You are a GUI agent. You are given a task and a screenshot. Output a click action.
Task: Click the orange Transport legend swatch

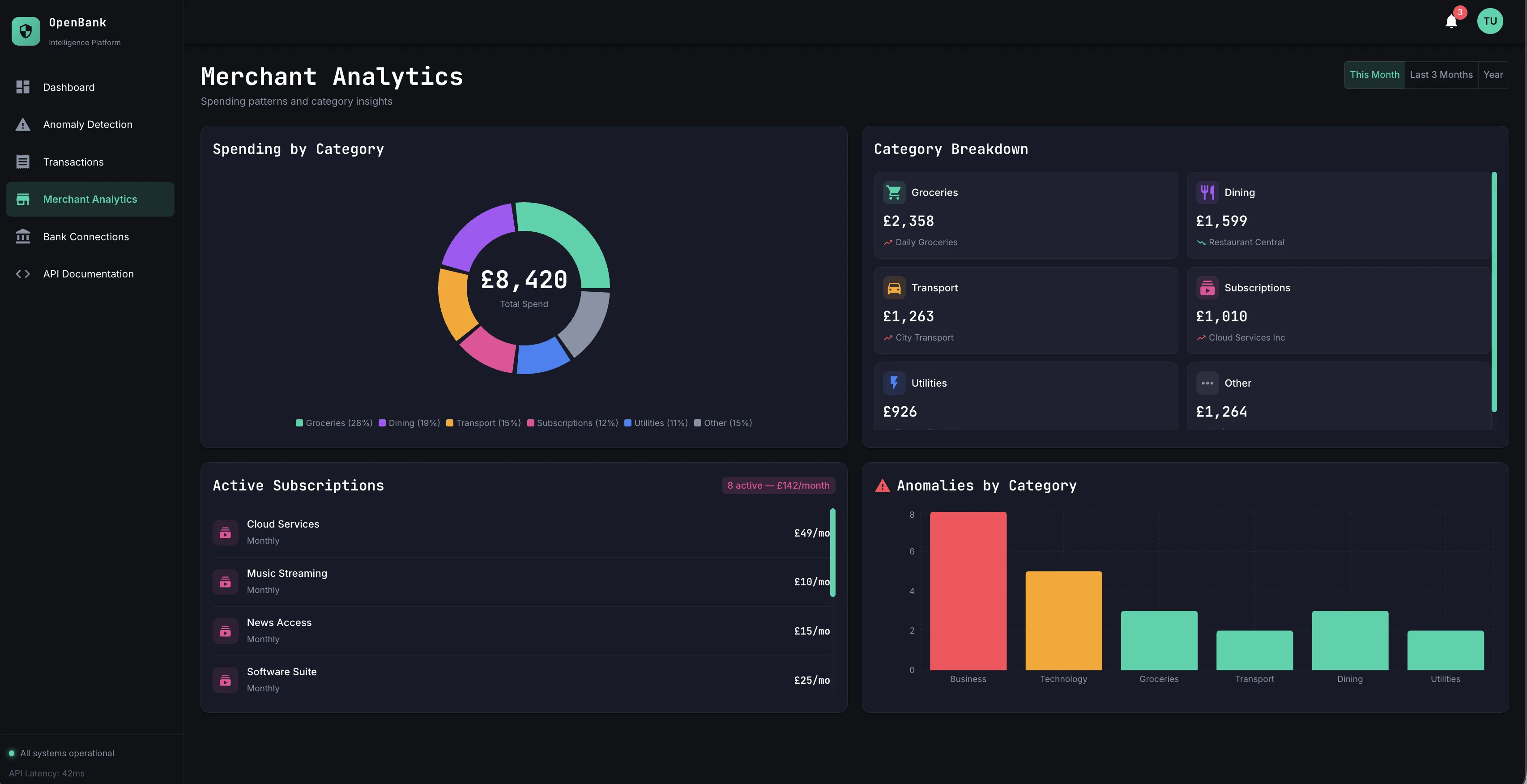click(450, 423)
